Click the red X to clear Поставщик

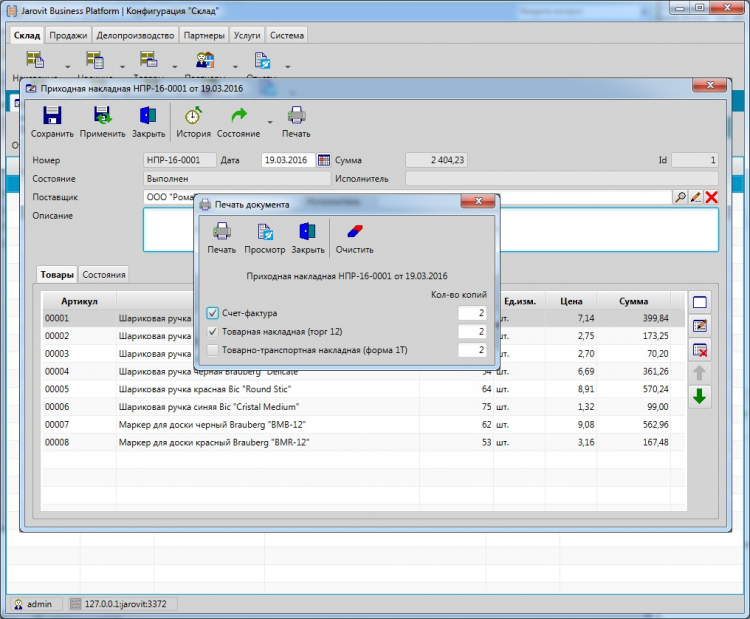(x=711, y=198)
